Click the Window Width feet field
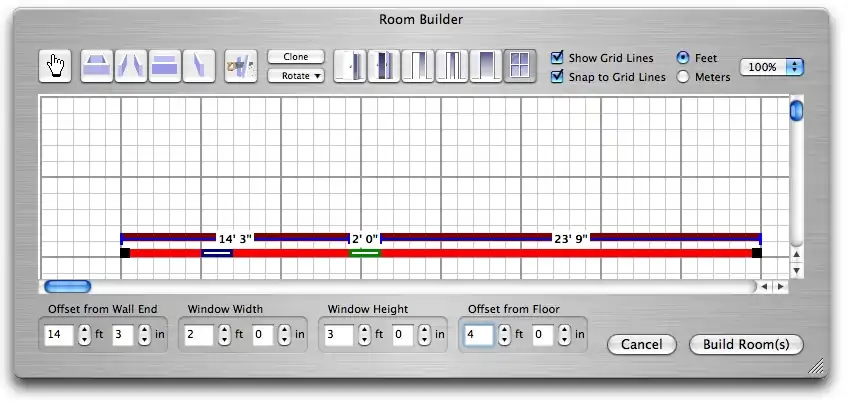Screen dimensions: 849x404 198,335
